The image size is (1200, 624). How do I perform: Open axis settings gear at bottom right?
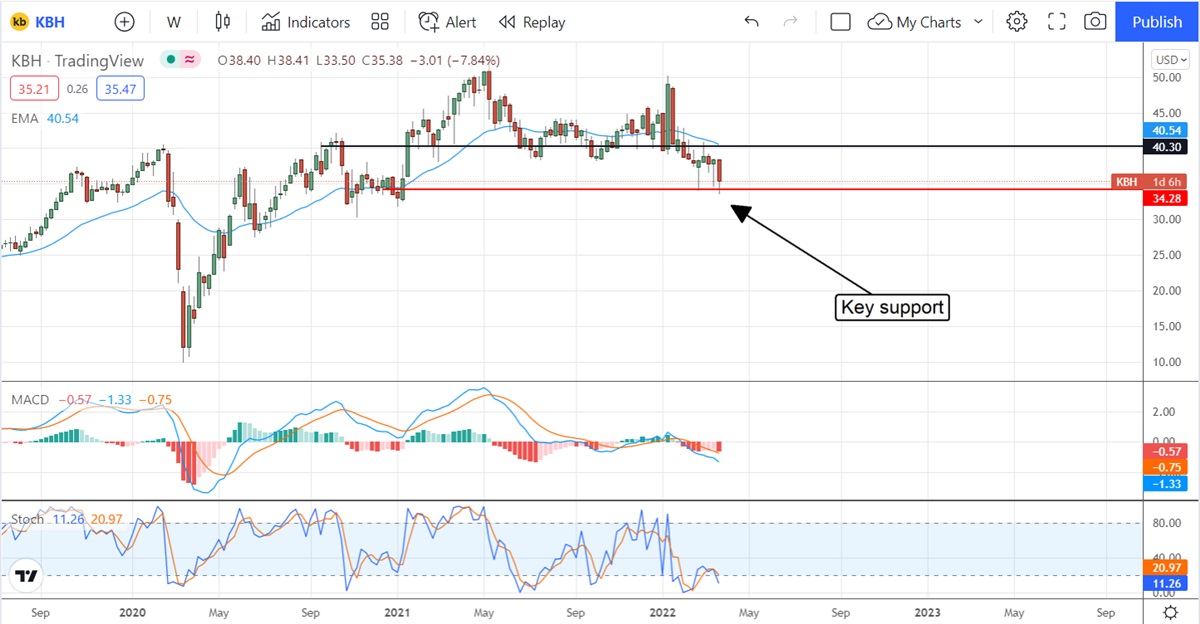pos(1170,612)
